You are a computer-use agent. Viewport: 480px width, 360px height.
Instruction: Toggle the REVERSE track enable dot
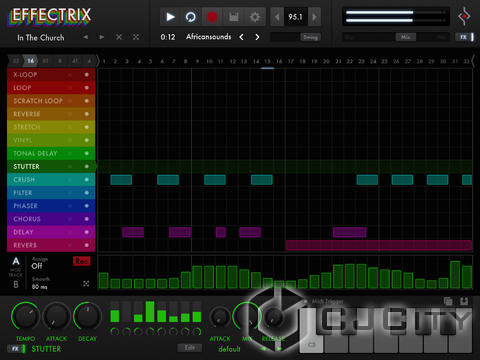(x=87, y=114)
